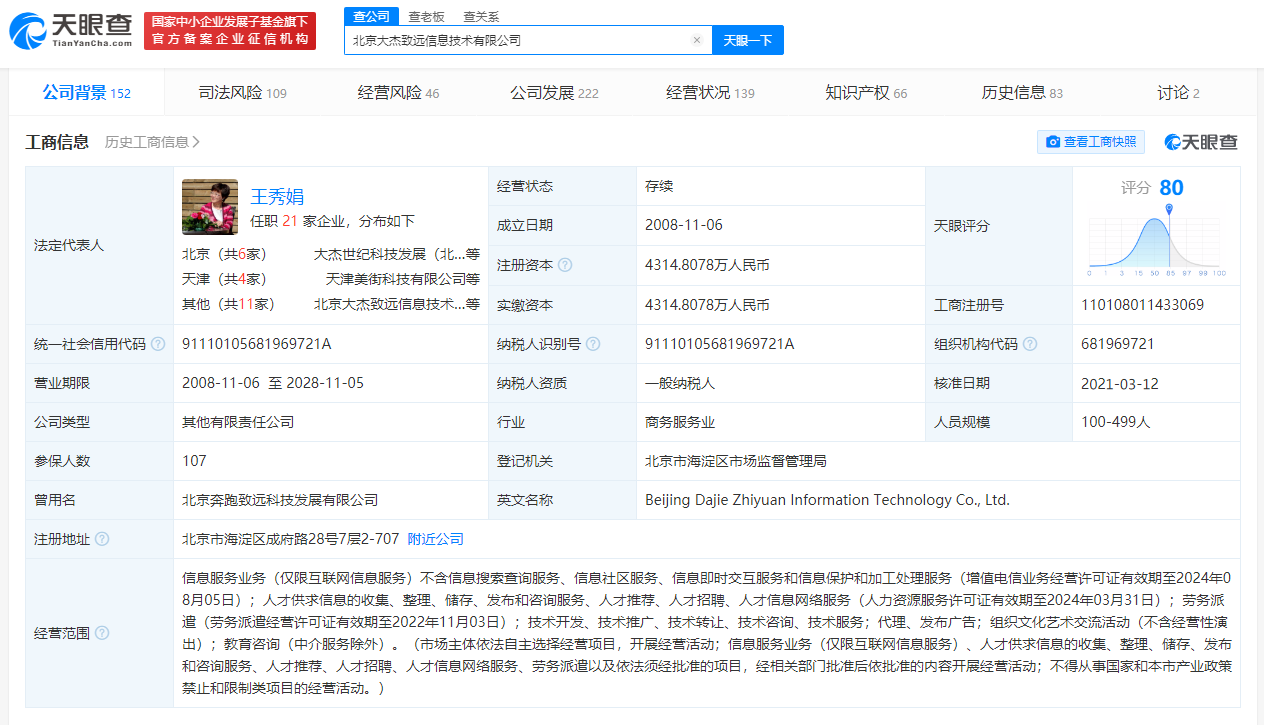Click the English name Beijing Dajie Zhiyuan

pyautogui.click(x=827, y=500)
